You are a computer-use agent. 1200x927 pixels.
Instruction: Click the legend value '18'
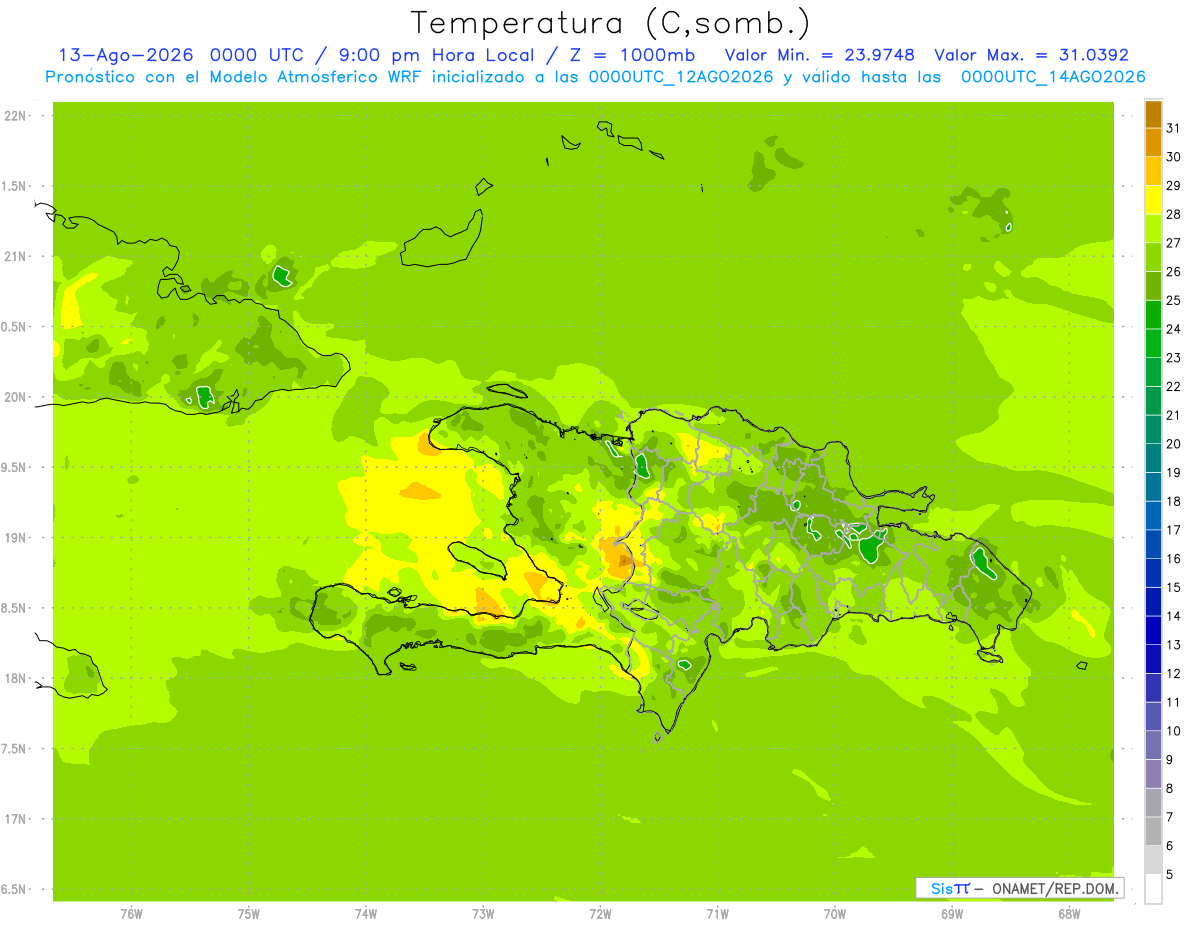coord(1174,501)
